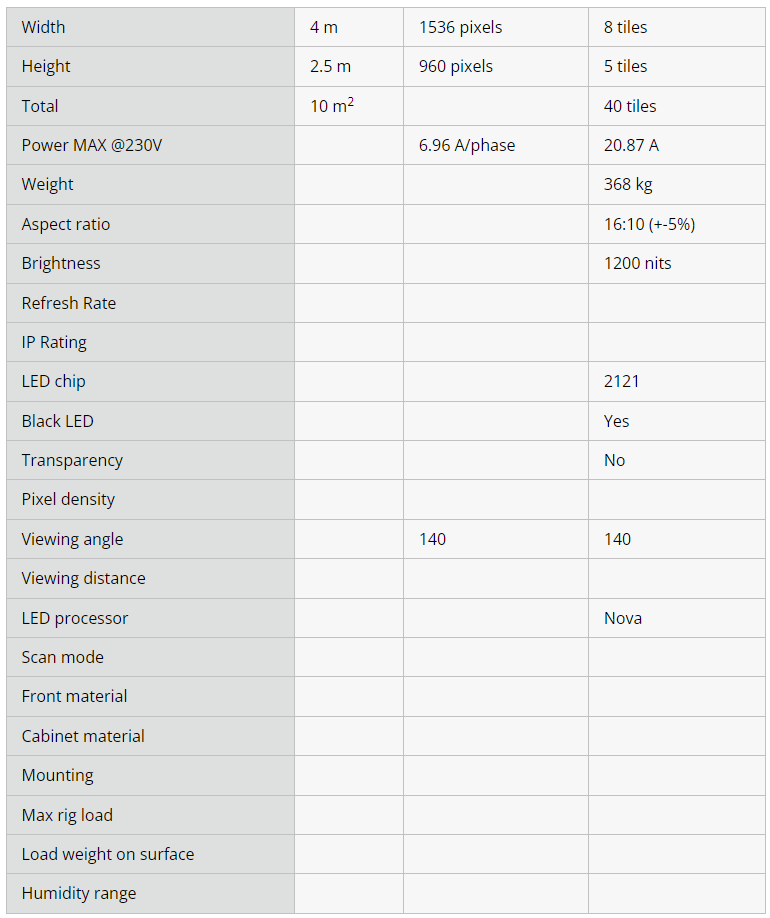The height and width of the screenshot is (918, 770).
Task: Click the Width row label
Action: tap(43, 27)
